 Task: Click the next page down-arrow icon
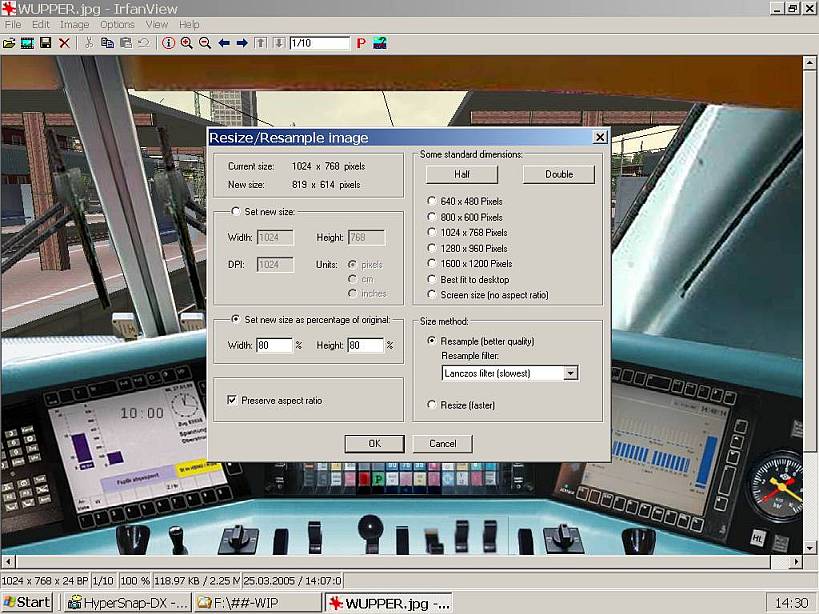tap(279, 43)
